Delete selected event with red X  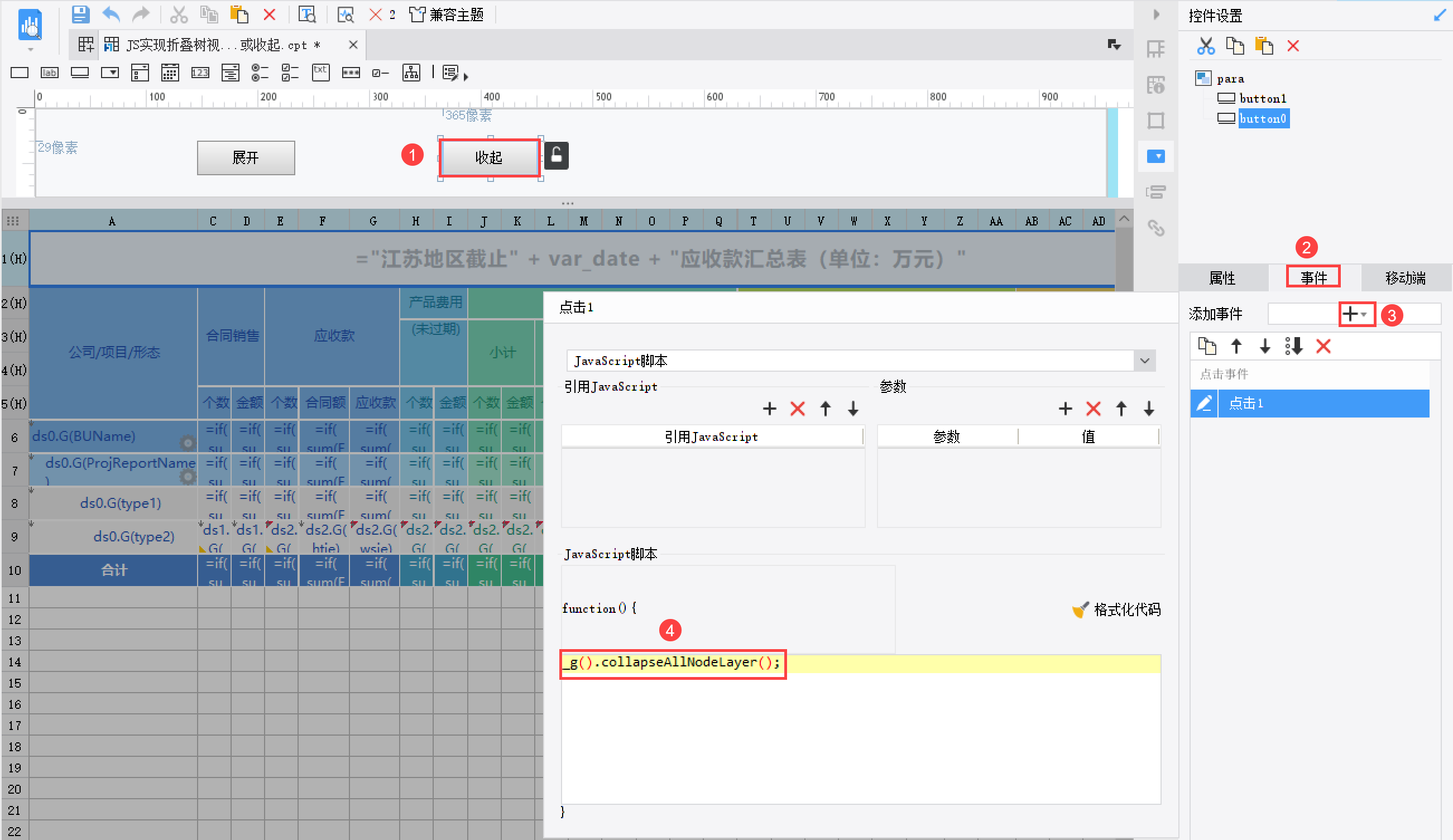coord(1323,347)
